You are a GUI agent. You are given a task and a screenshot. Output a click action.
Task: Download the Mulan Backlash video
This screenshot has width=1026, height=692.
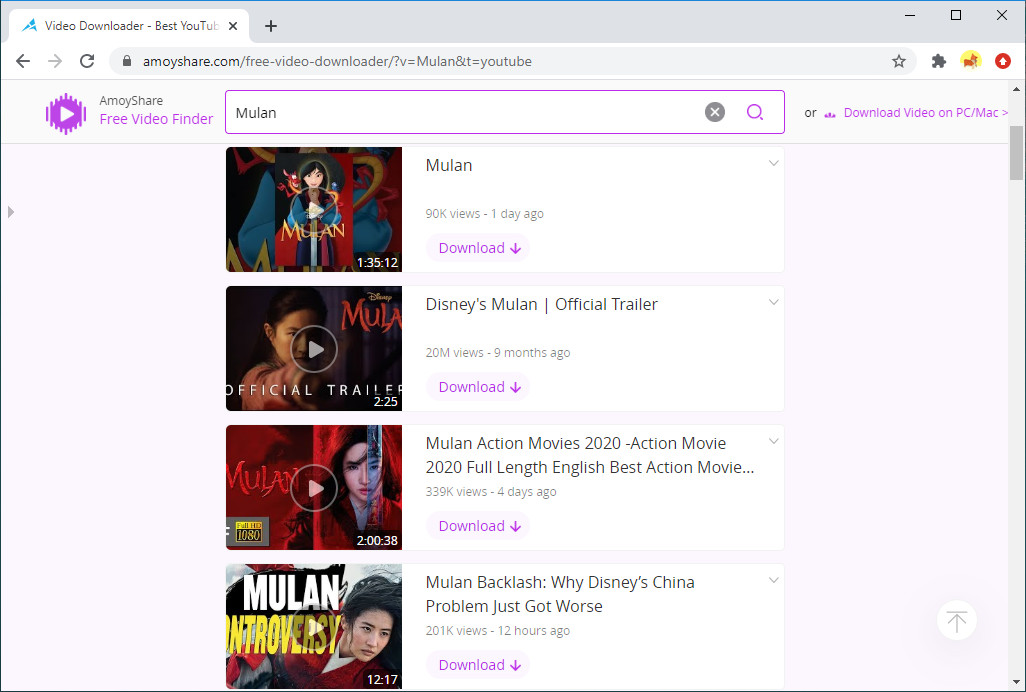pyautogui.click(x=478, y=665)
